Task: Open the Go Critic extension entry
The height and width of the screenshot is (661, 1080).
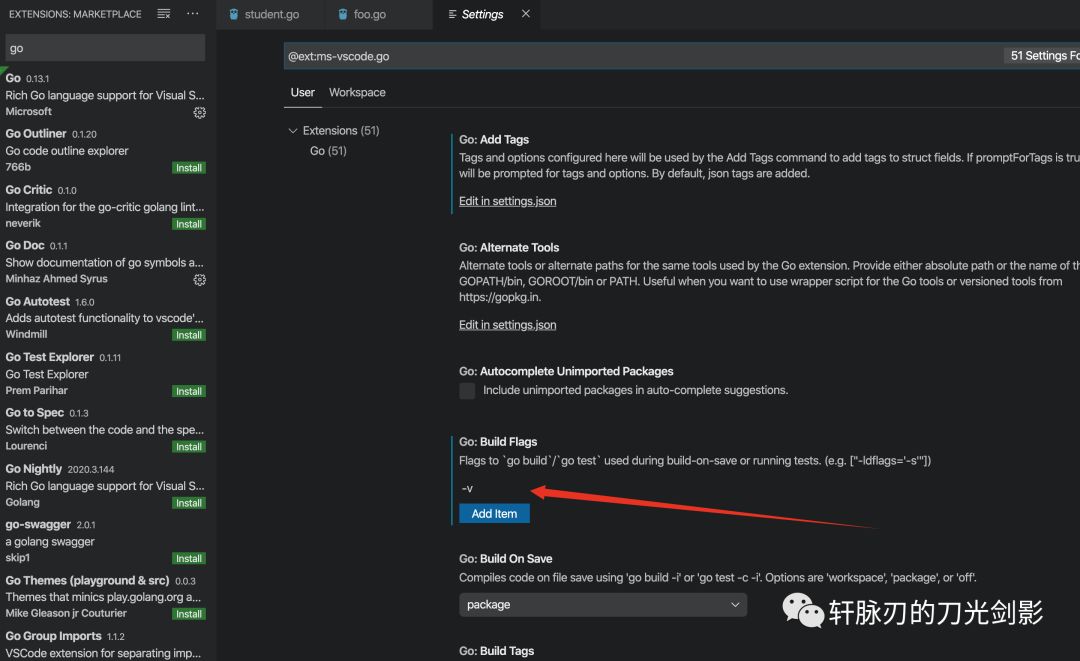Action: pos(105,207)
